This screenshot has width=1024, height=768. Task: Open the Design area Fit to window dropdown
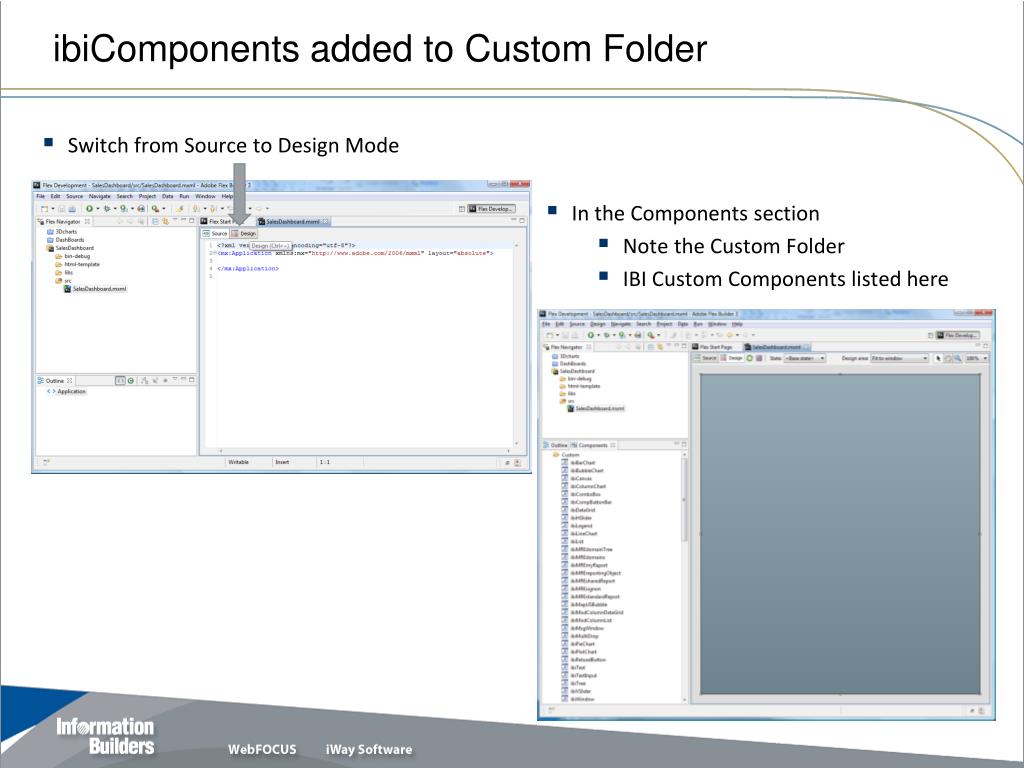click(899, 359)
